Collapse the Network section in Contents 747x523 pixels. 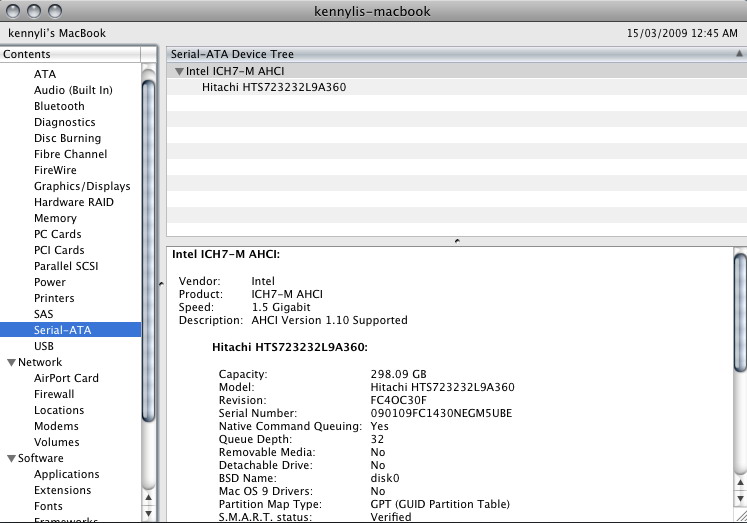[x=11, y=362]
